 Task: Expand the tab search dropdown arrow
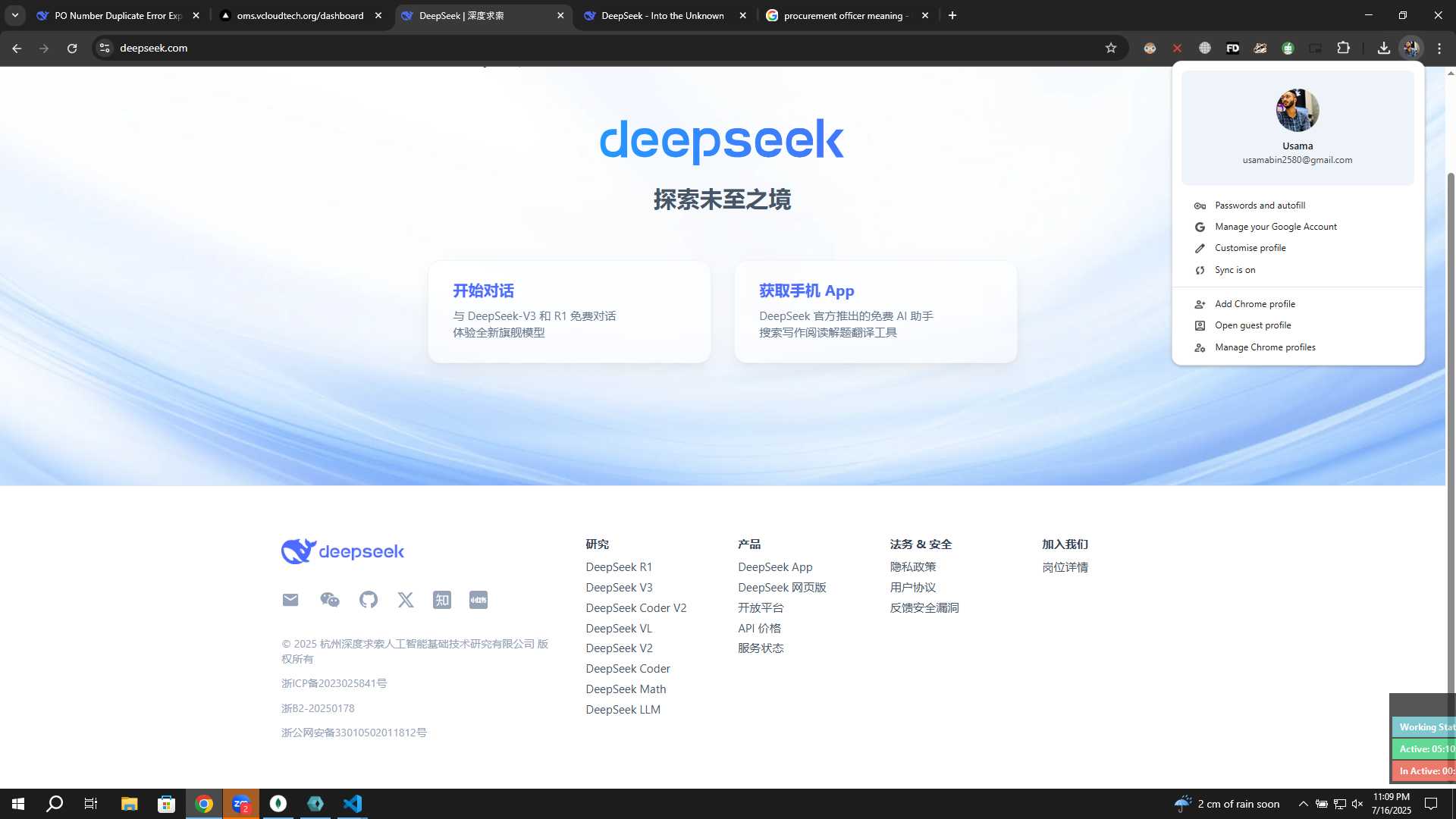[15, 15]
